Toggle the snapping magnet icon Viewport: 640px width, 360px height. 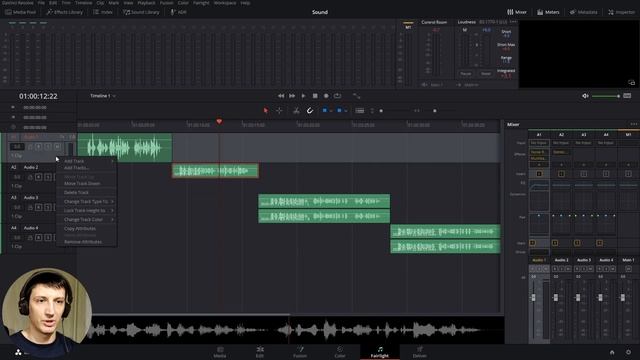[310, 111]
